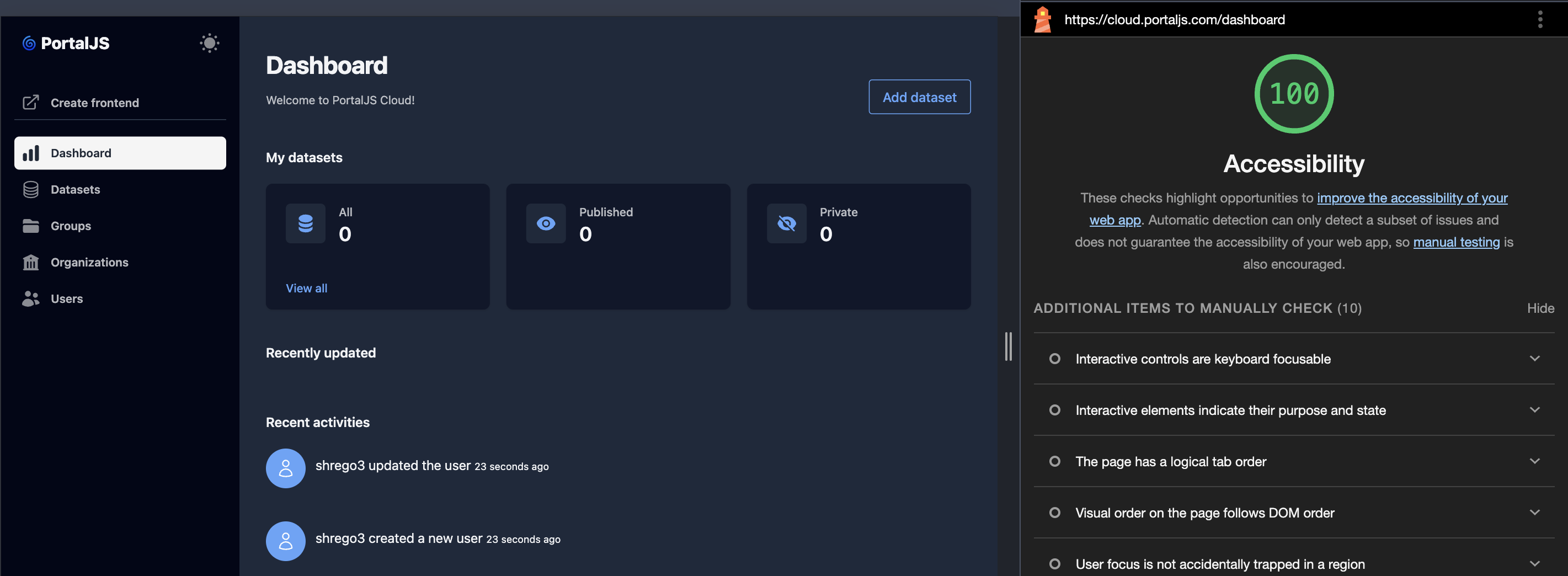
Task: Open the three-dot menu in Lighthouse panel
Action: click(x=1540, y=19)
